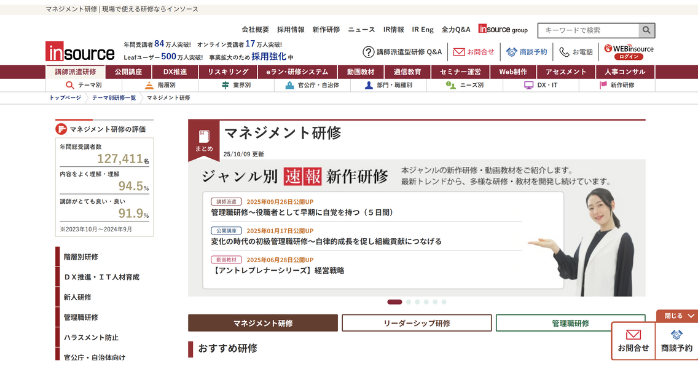Open the 全力Q&A link
The width and height of the screenshot is (698, 365).
click(x=456, y=30)
